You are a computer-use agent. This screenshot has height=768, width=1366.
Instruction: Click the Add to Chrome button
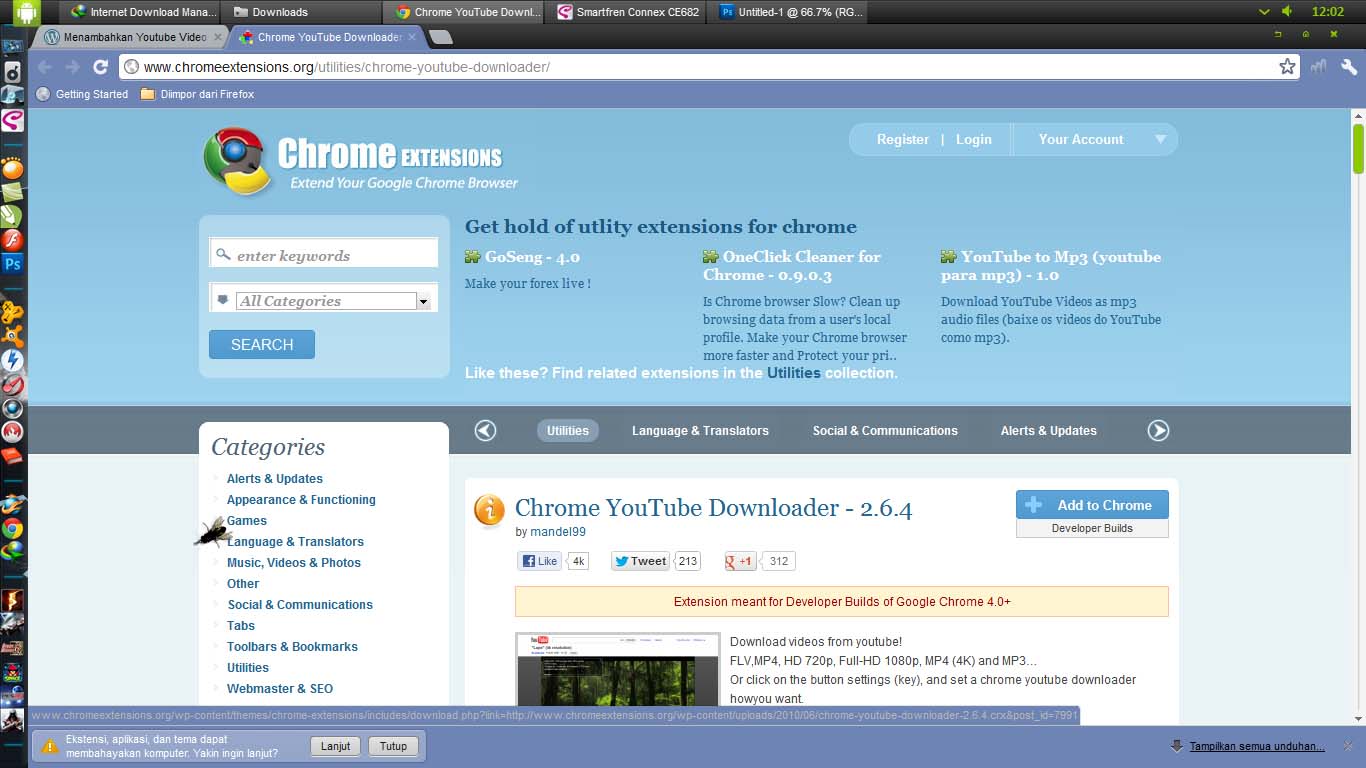(x=1092, y=505)
